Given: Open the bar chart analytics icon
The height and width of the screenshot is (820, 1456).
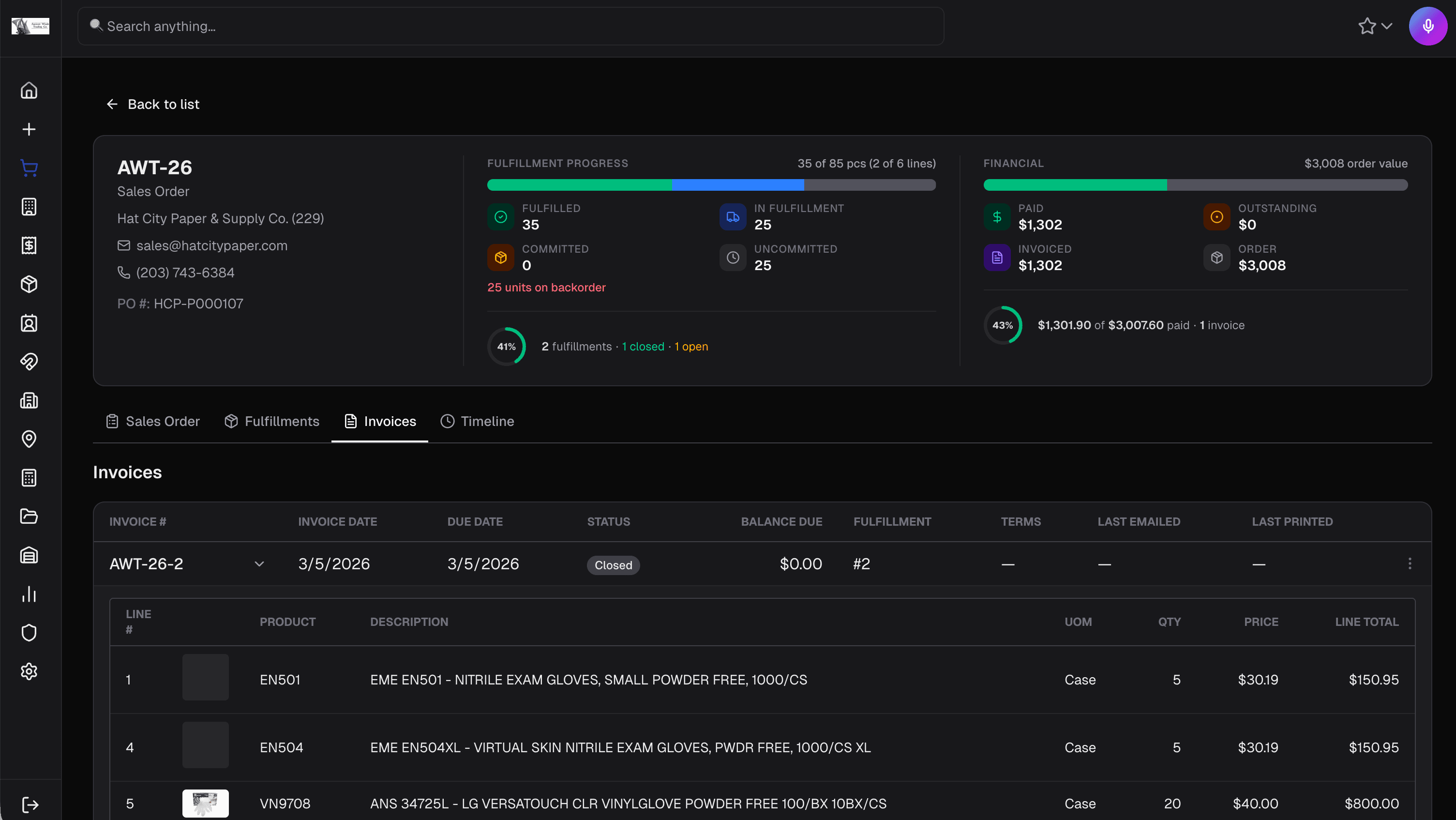Looking at the screenshot, I should 29,594.
